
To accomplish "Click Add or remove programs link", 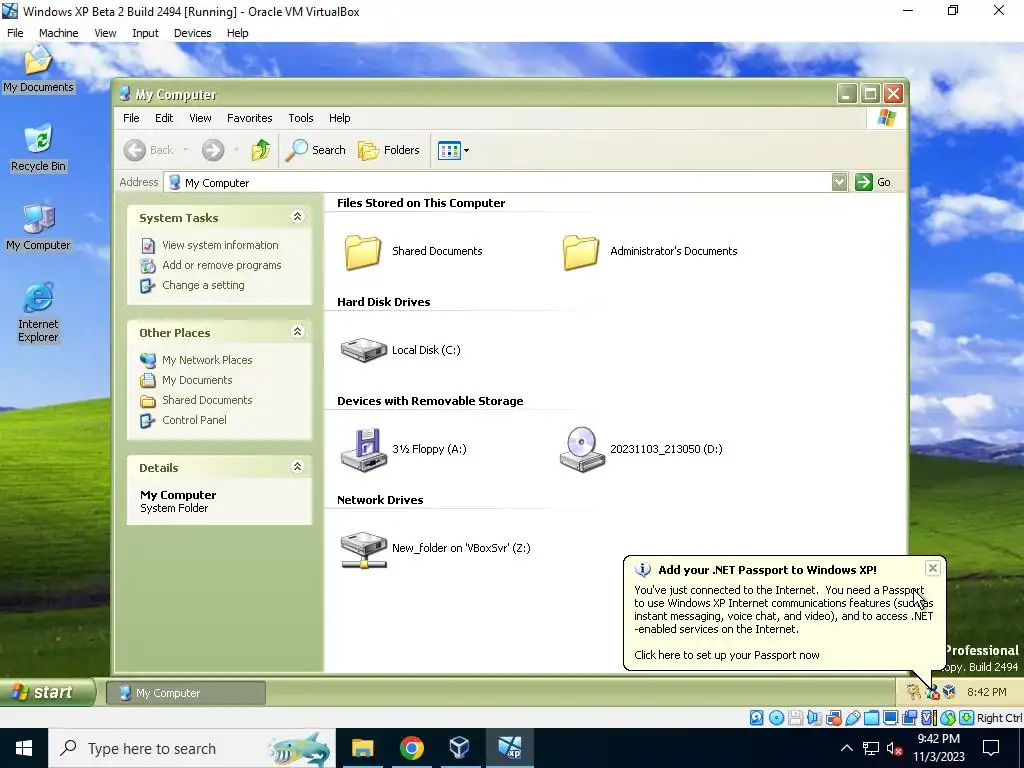I will (221, 265).
